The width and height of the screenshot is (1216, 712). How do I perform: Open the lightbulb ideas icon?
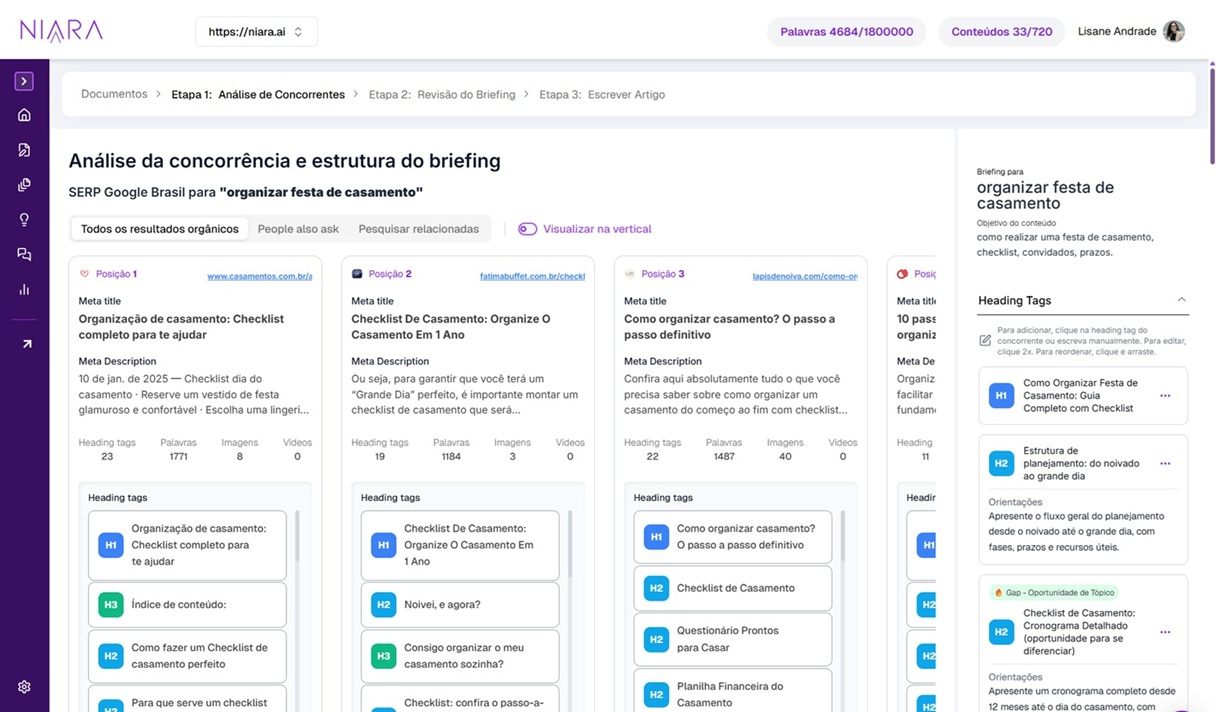24,219
